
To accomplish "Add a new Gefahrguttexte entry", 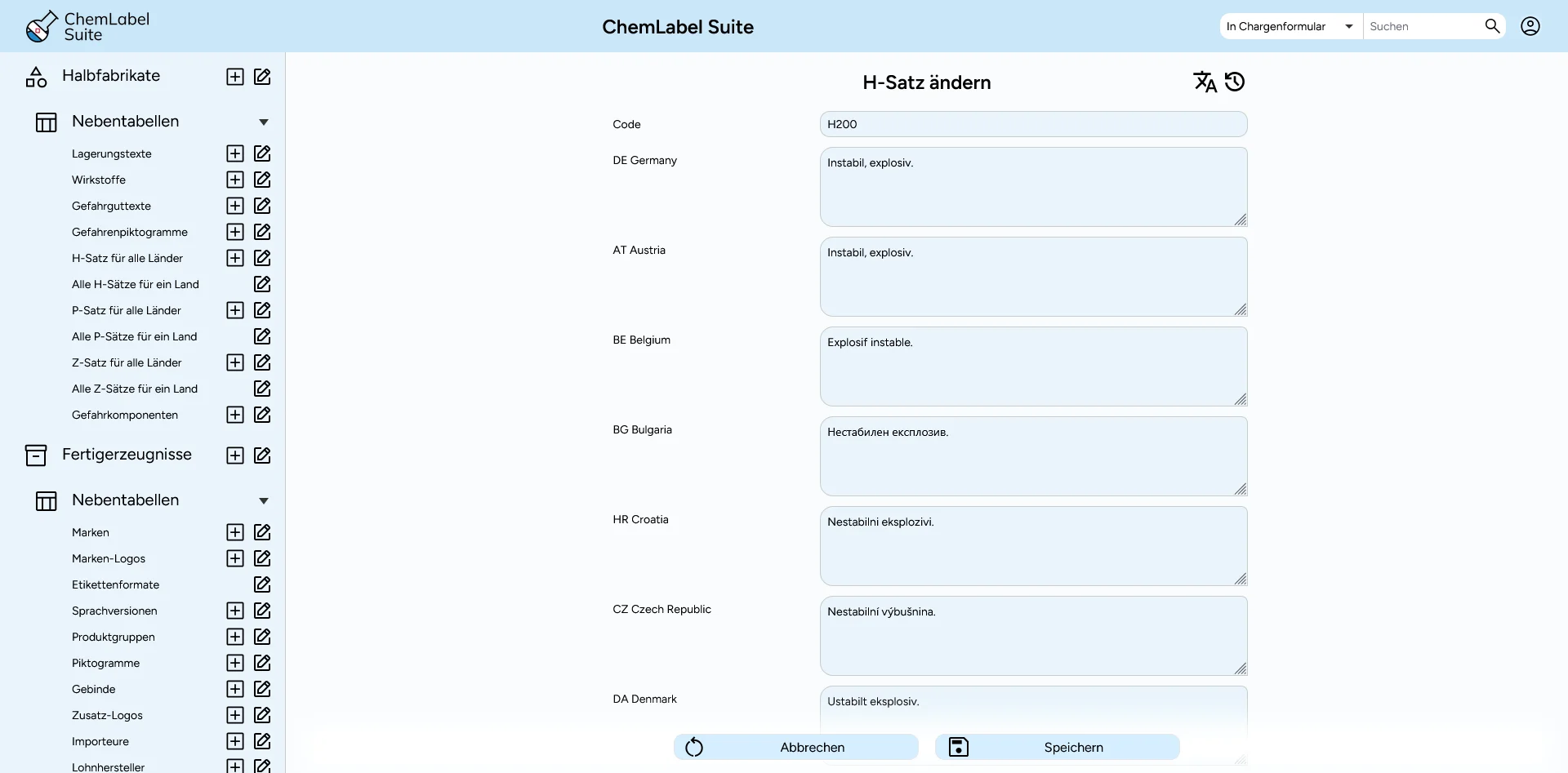I will (x=235, y=206).
